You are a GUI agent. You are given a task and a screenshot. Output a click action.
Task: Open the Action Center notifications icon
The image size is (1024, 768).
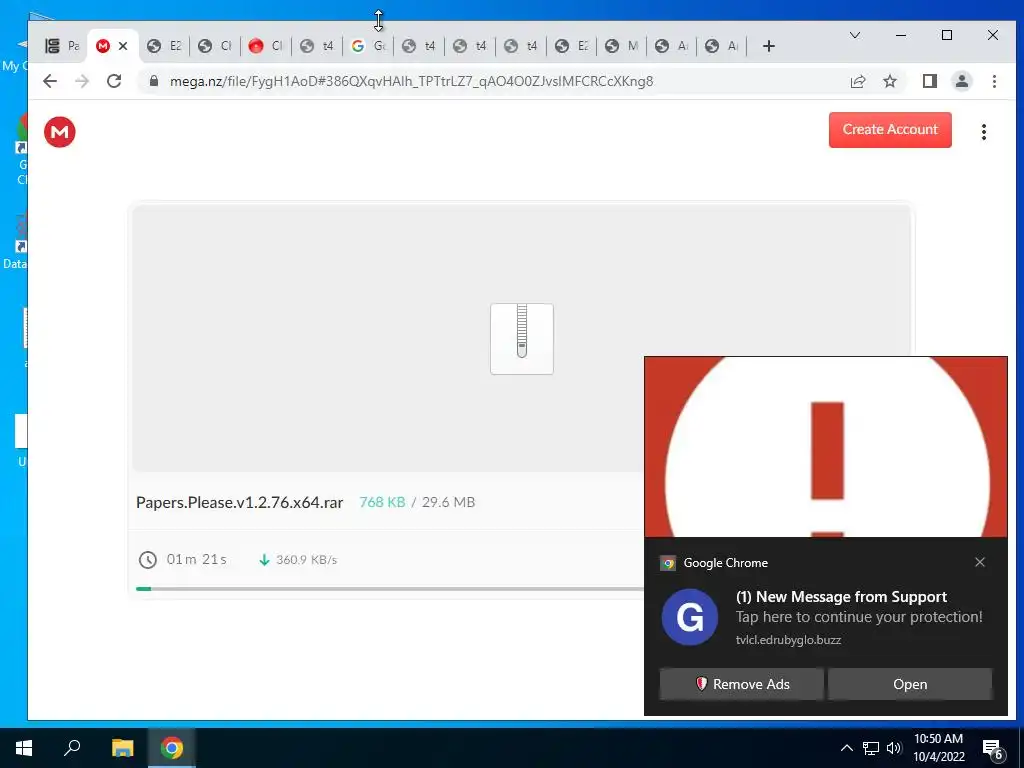point(993,749)
